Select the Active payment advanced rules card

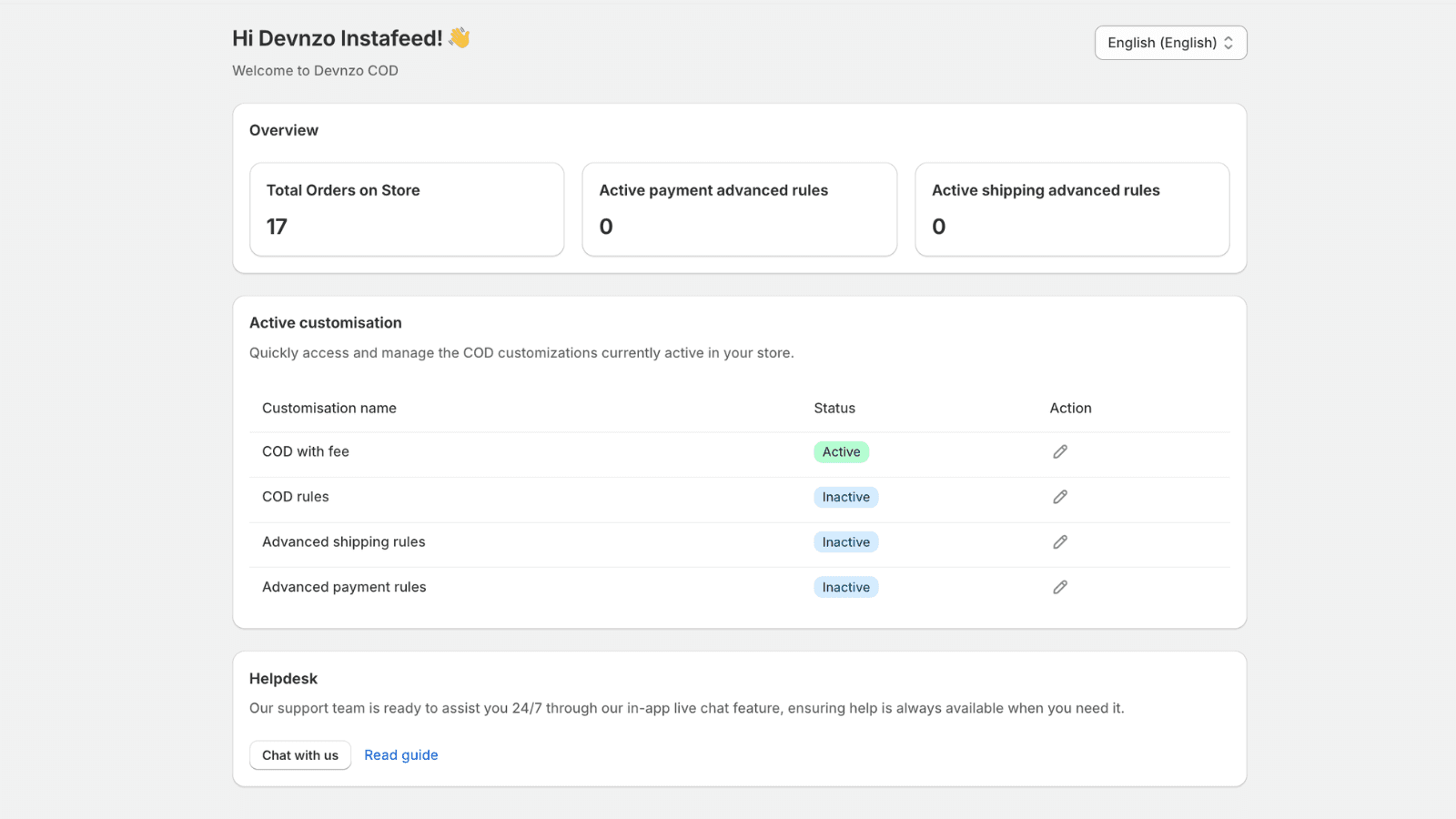[740, 209]
